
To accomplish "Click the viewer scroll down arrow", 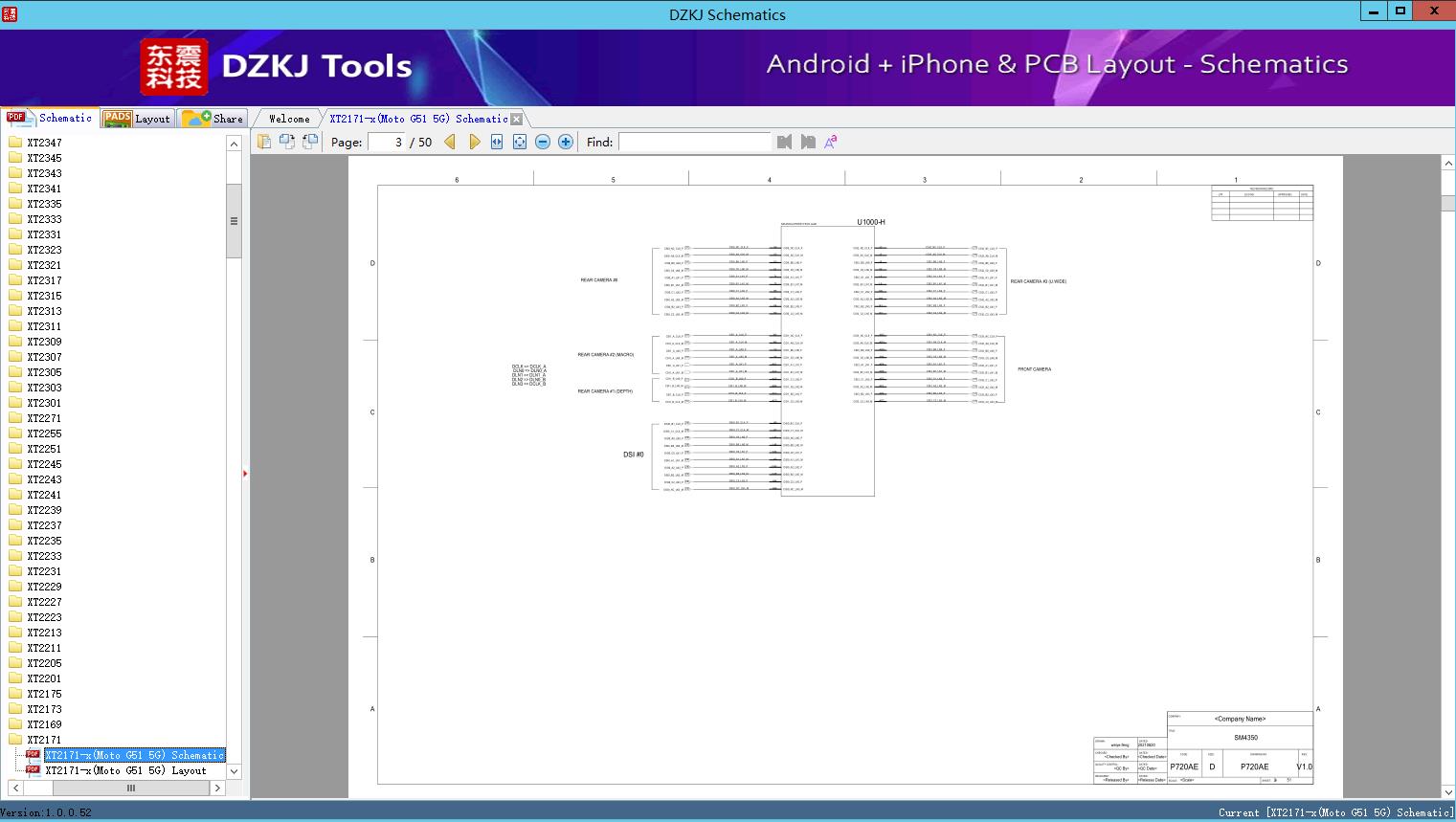I will tap(1448, 791).
